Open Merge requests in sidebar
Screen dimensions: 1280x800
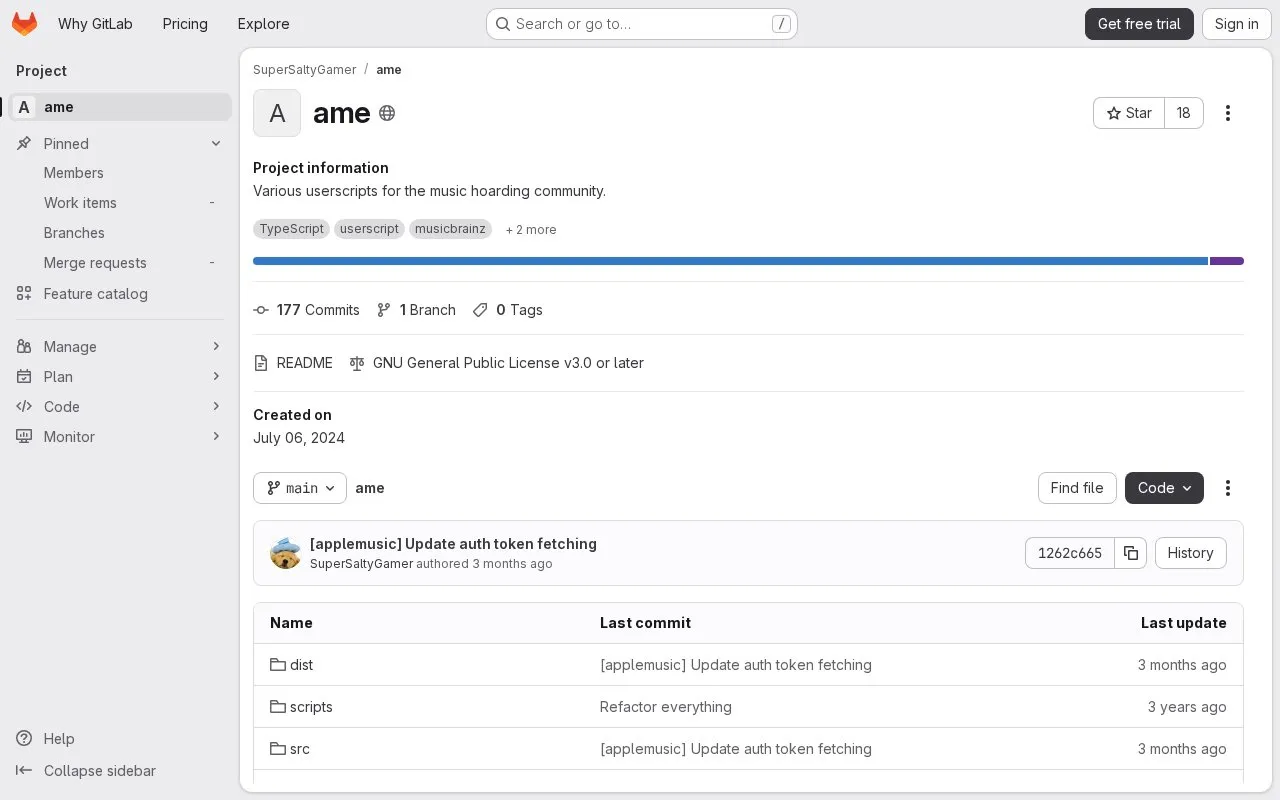point(120,263)
